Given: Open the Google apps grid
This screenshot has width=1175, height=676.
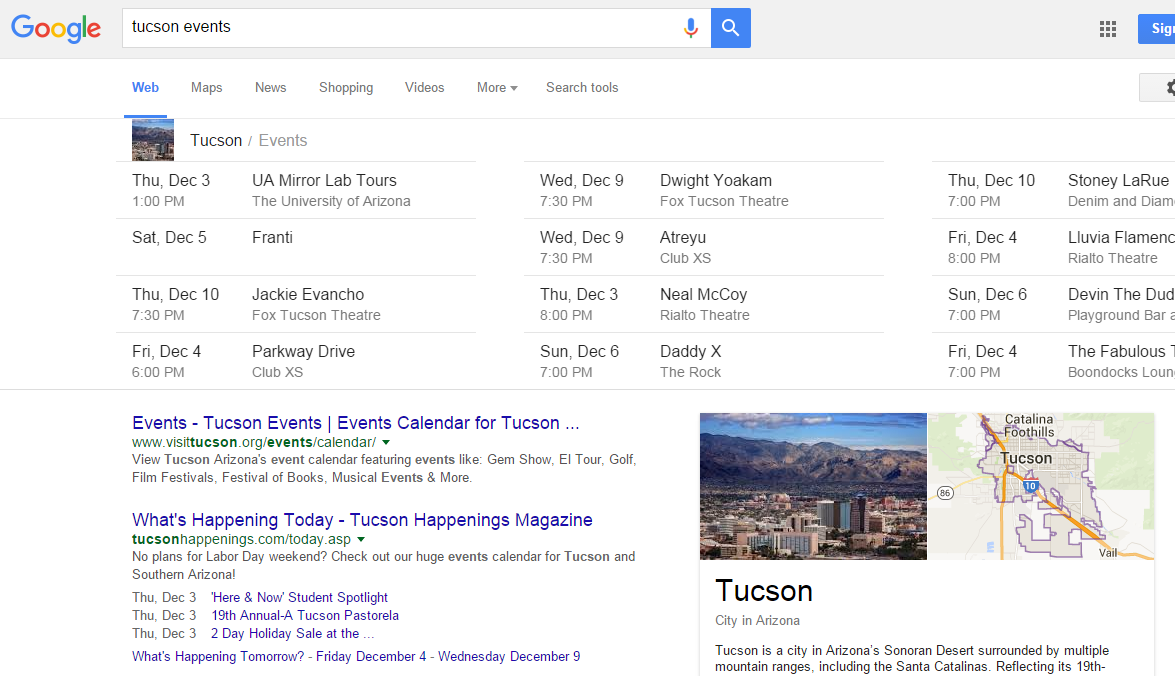Looking at the screenshot, I should click(1108, 29).
